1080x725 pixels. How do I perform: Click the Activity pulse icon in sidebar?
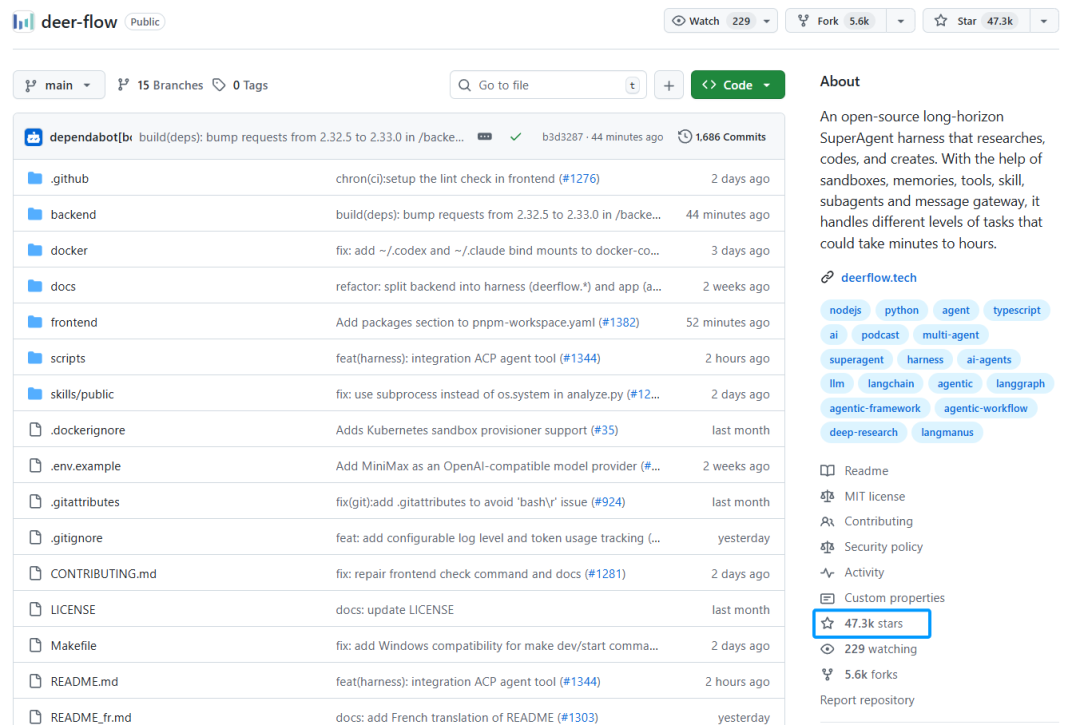(828, 572)
